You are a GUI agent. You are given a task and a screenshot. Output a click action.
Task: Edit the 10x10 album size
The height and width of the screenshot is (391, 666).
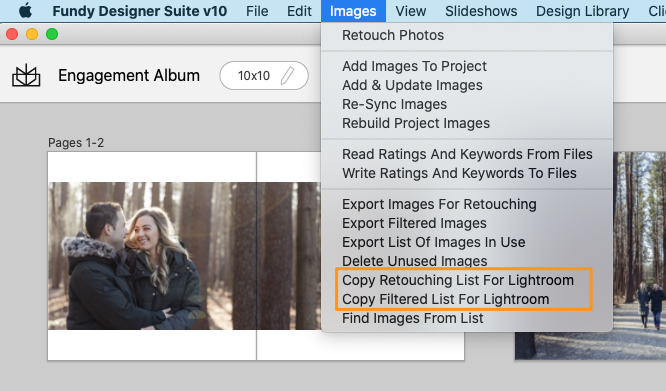coord(264,76)
